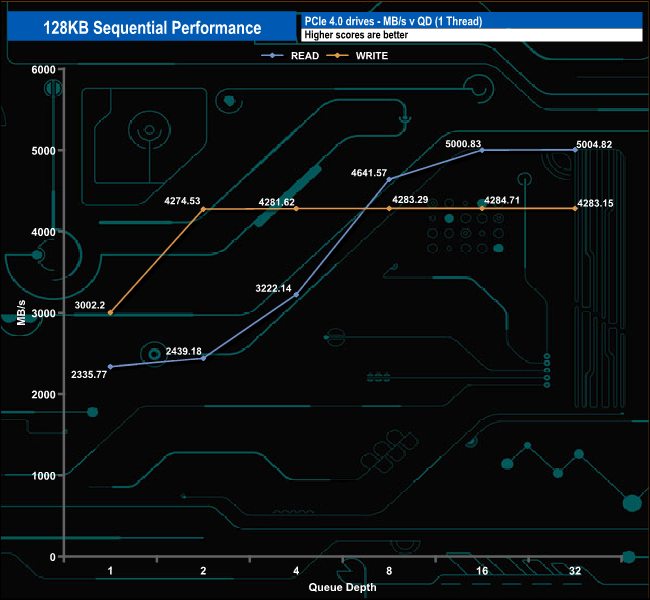Select the READ data point at 2335.77
The image size is (650, 600).
click(110, 367)
